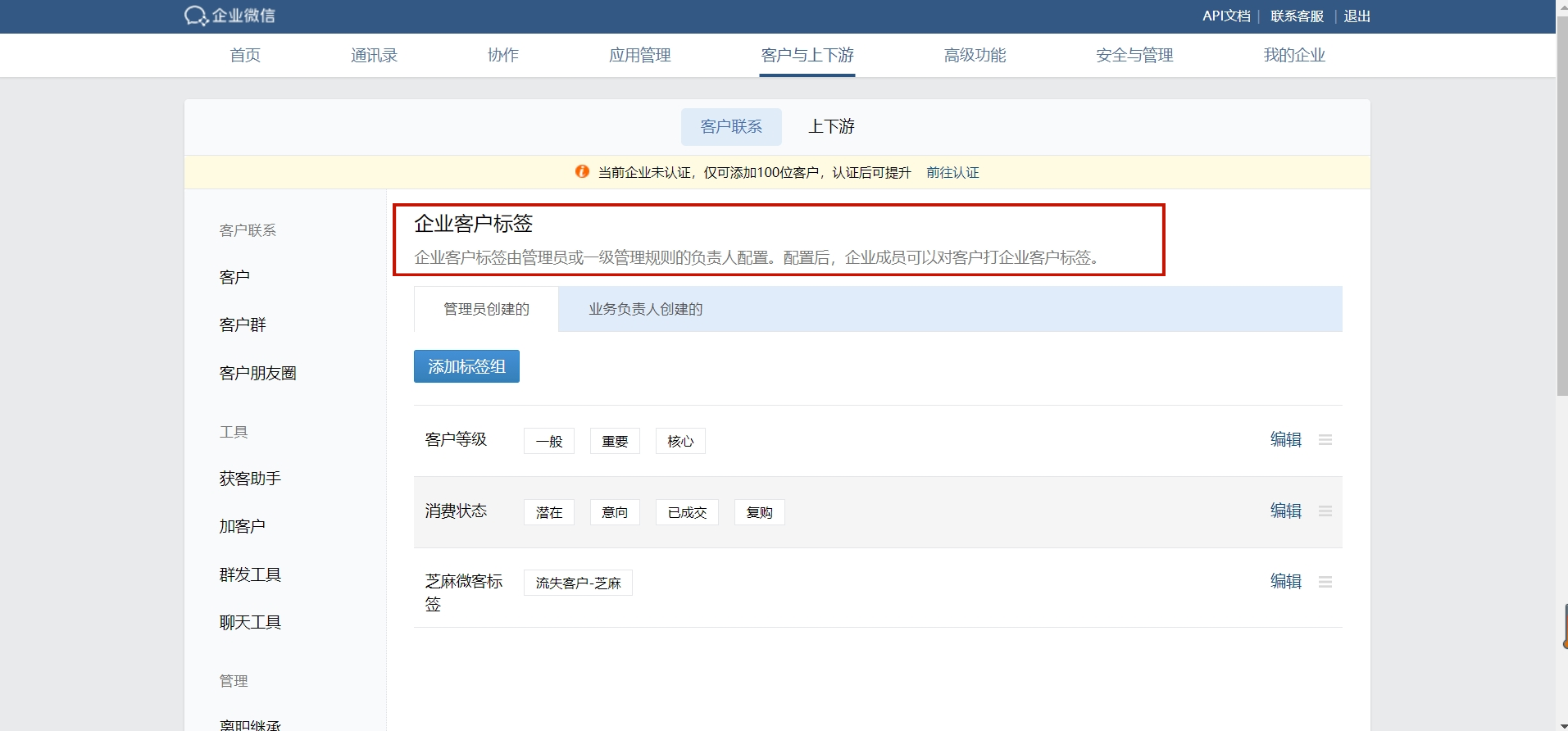Viewport: 1568px width, 731px height.
Task: Edit the 客户等级 tag group
Action: click(x=1286, y=439)
